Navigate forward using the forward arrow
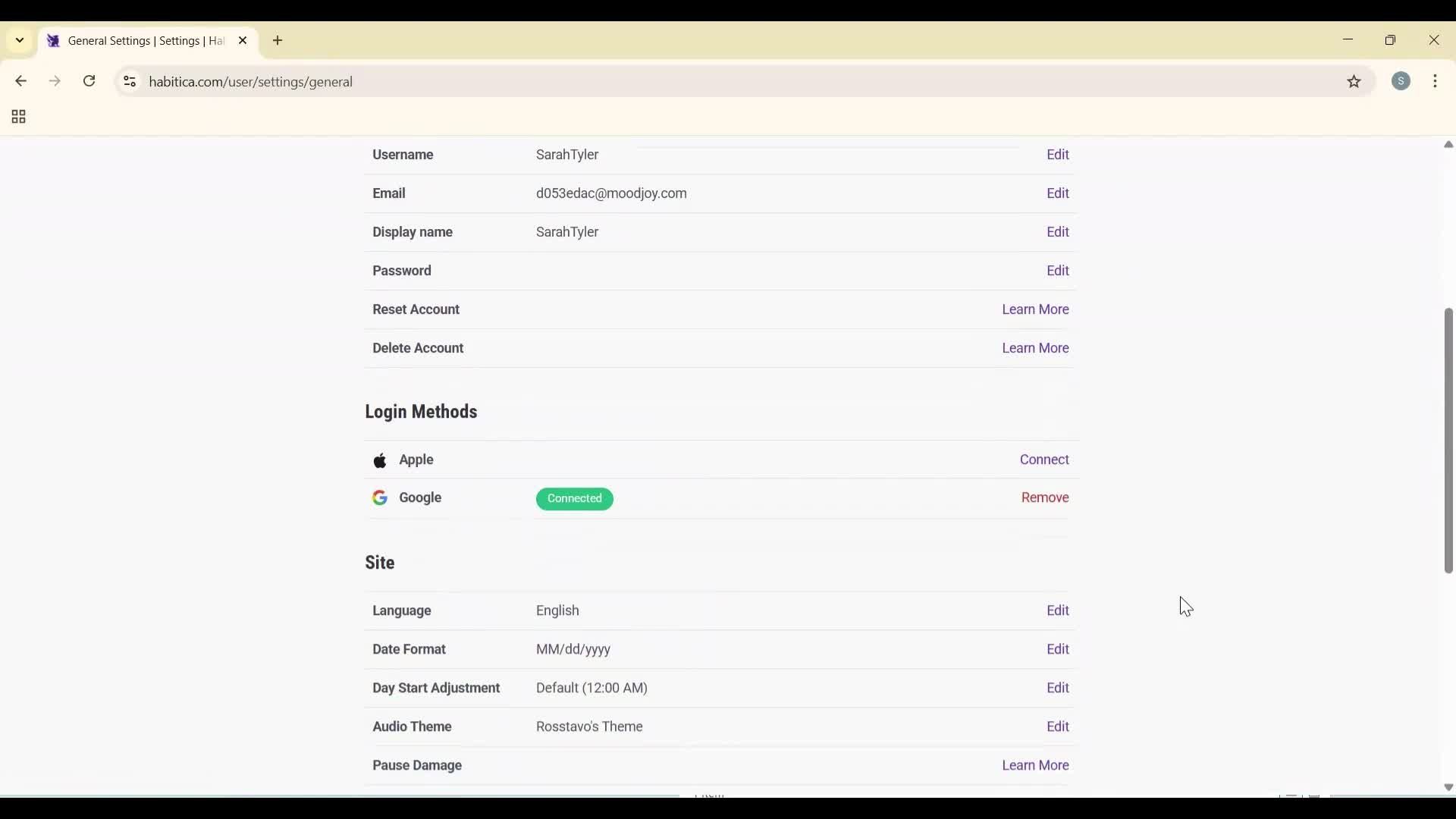Viewport: 1456px width, 819px height. click(55, 81)
